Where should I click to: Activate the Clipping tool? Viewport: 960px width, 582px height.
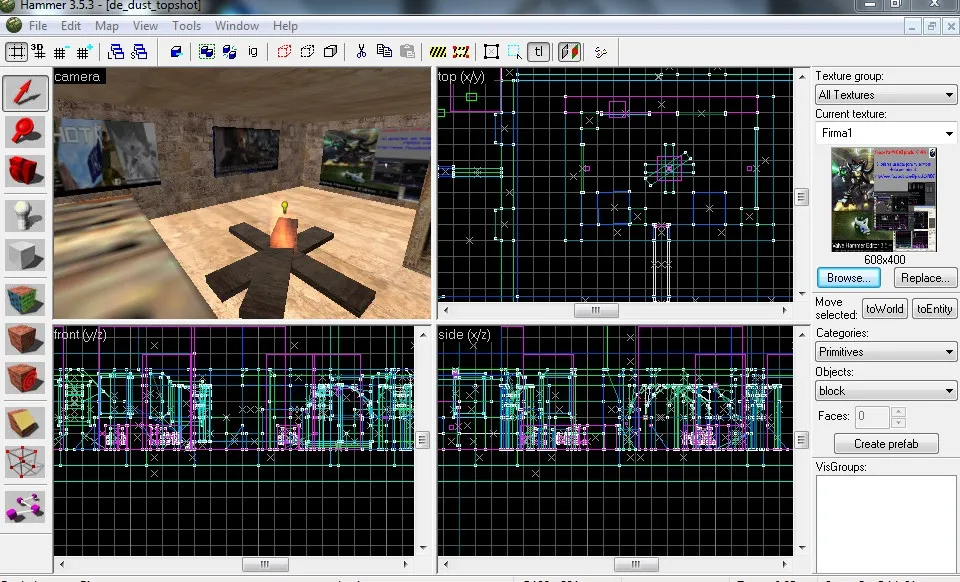pos(26,422)
